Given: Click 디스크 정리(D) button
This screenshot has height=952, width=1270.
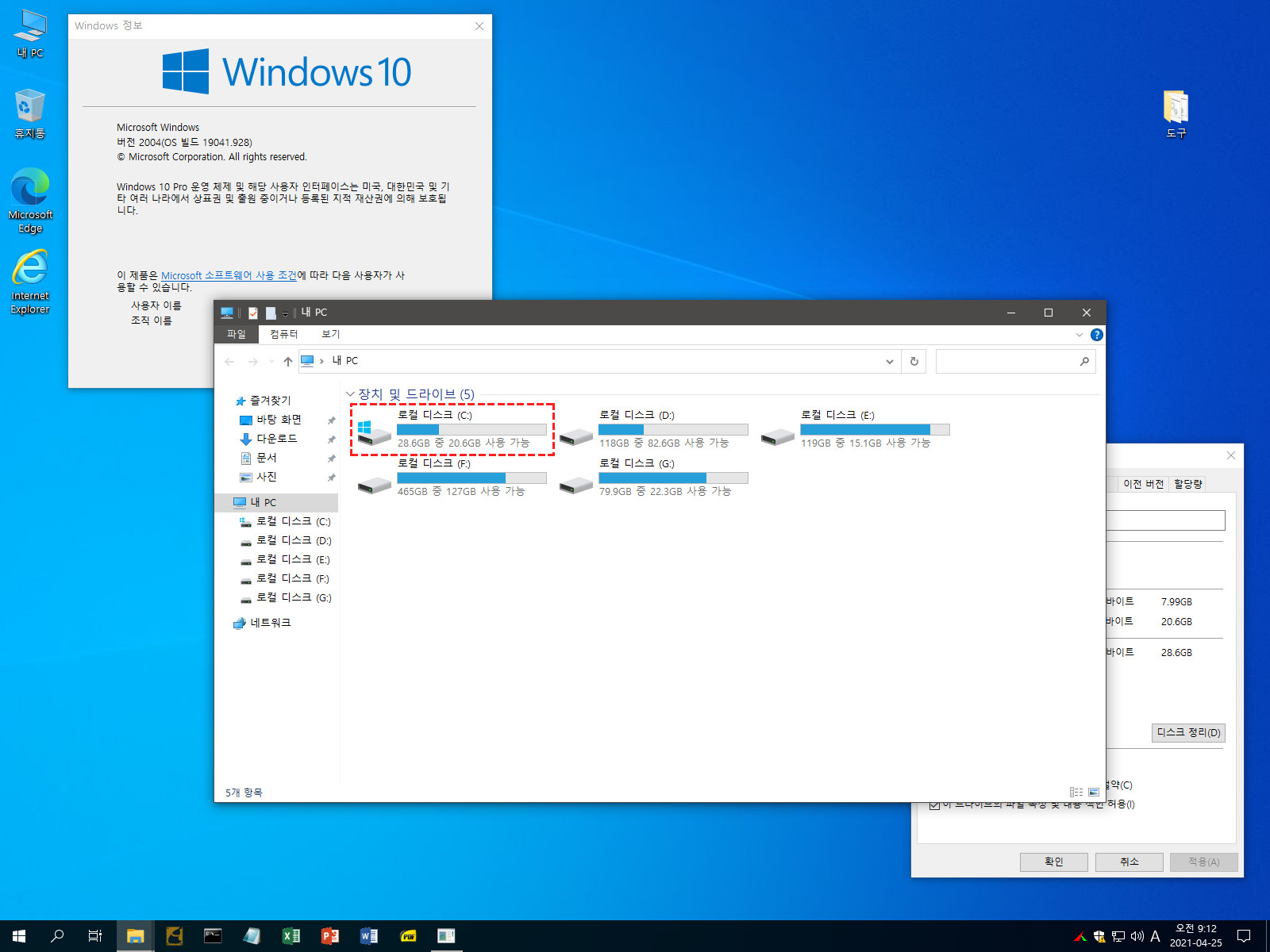Looking at the screenshot, I should (x=1188, y=732).
